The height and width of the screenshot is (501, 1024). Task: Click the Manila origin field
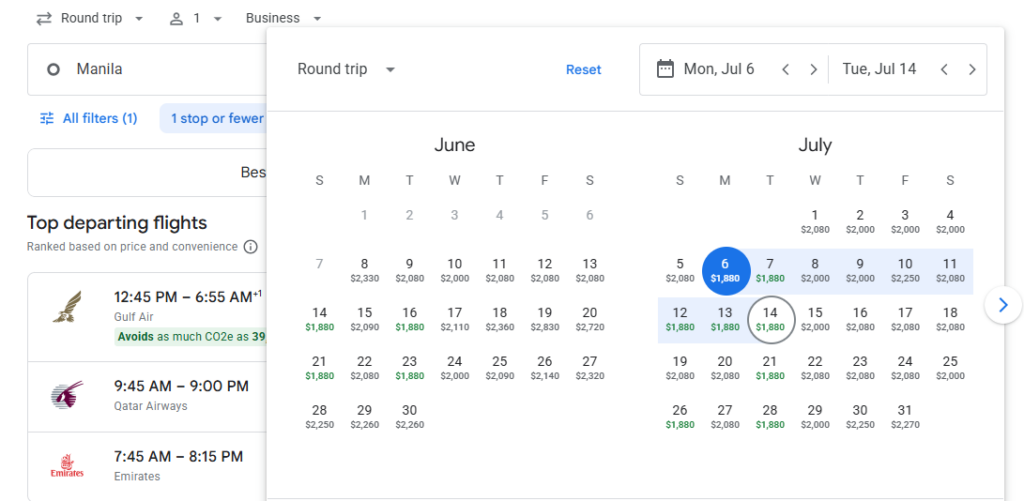147,69
